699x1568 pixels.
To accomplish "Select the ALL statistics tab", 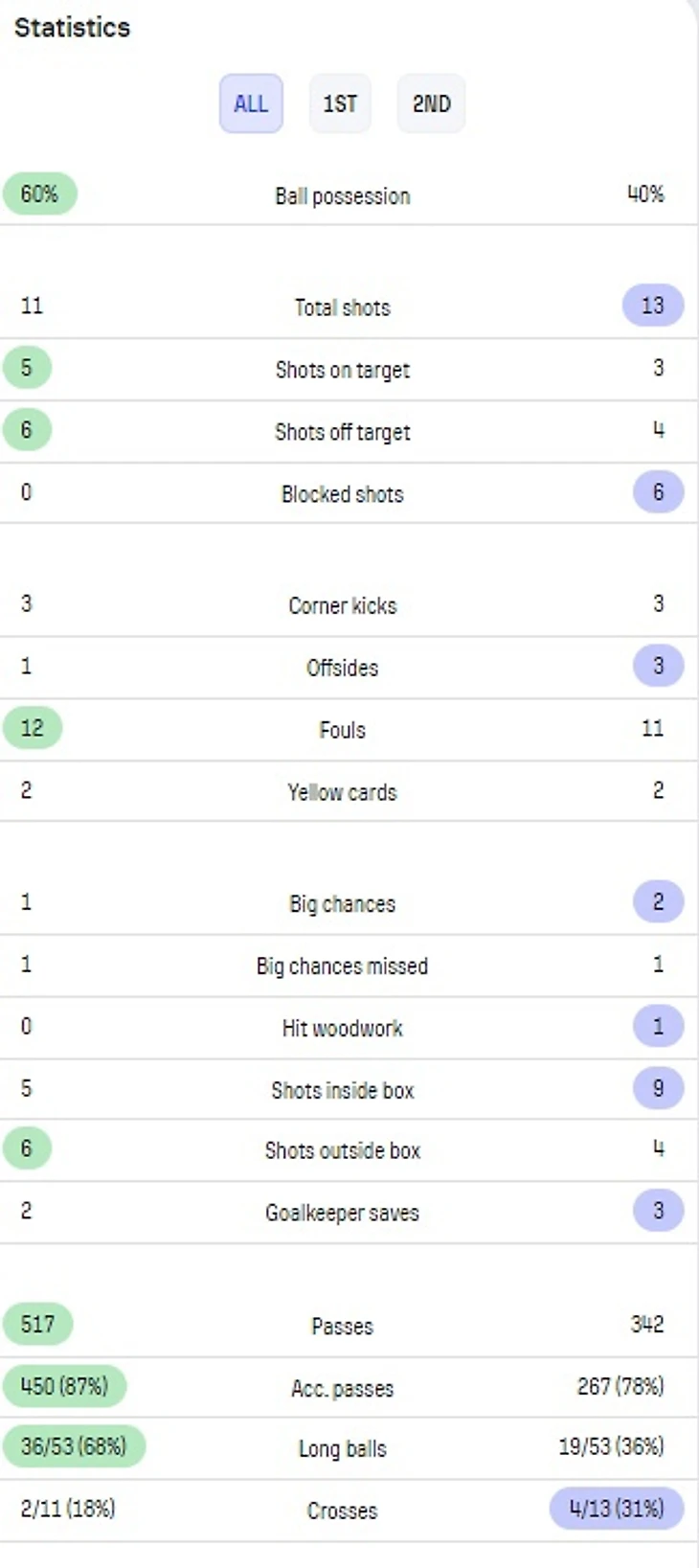I will (x=251, y=103).
